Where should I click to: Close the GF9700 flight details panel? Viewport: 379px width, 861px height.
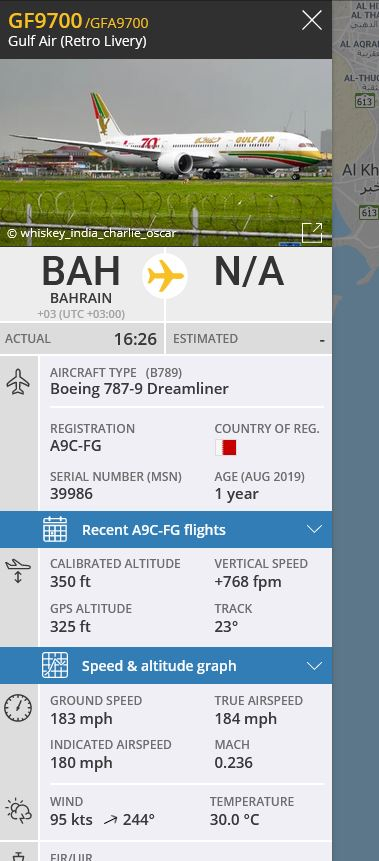pyautogui.click(x=311, y=21)
